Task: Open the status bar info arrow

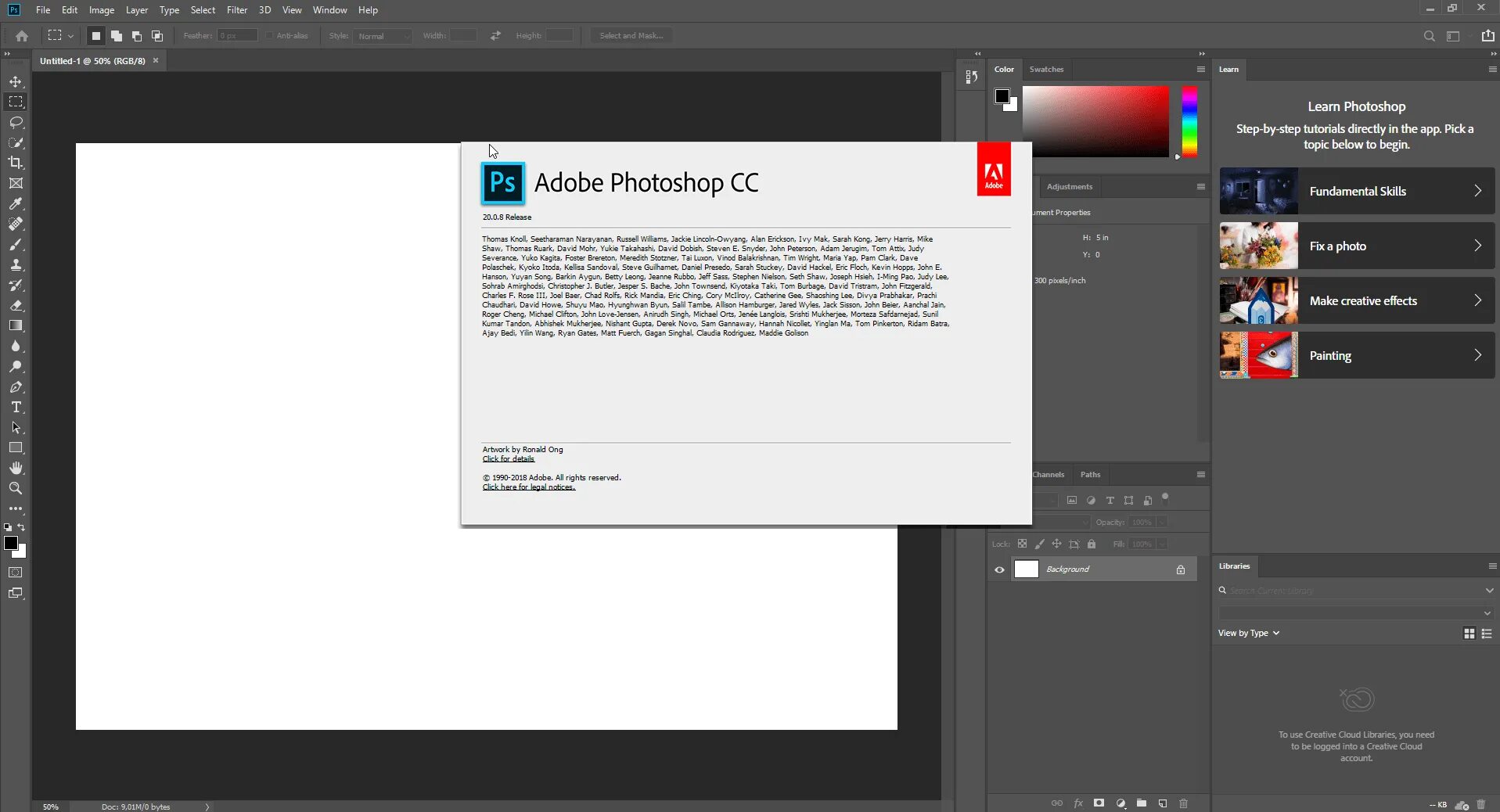Action: pyautogui.click(x=207, y=807)
